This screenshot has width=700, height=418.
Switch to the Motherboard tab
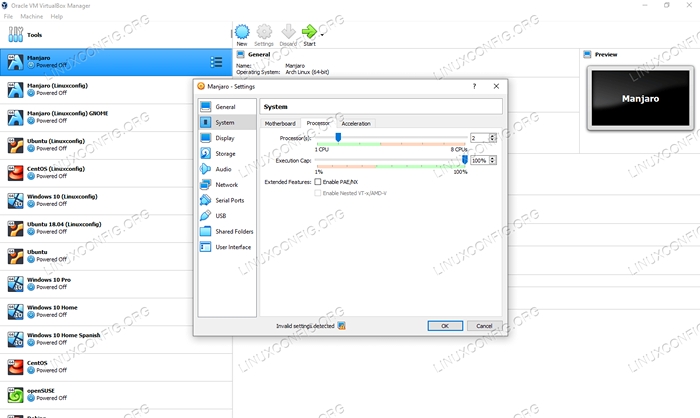(280, 123)
